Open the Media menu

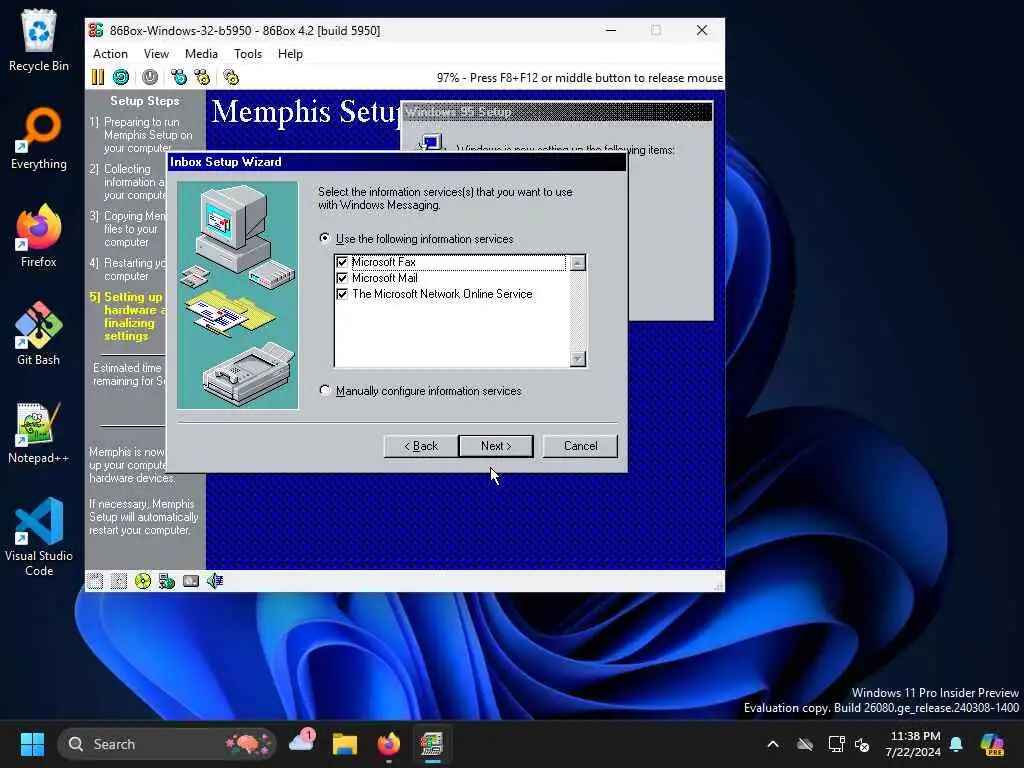pyautogui.click(x=201, y=54)
